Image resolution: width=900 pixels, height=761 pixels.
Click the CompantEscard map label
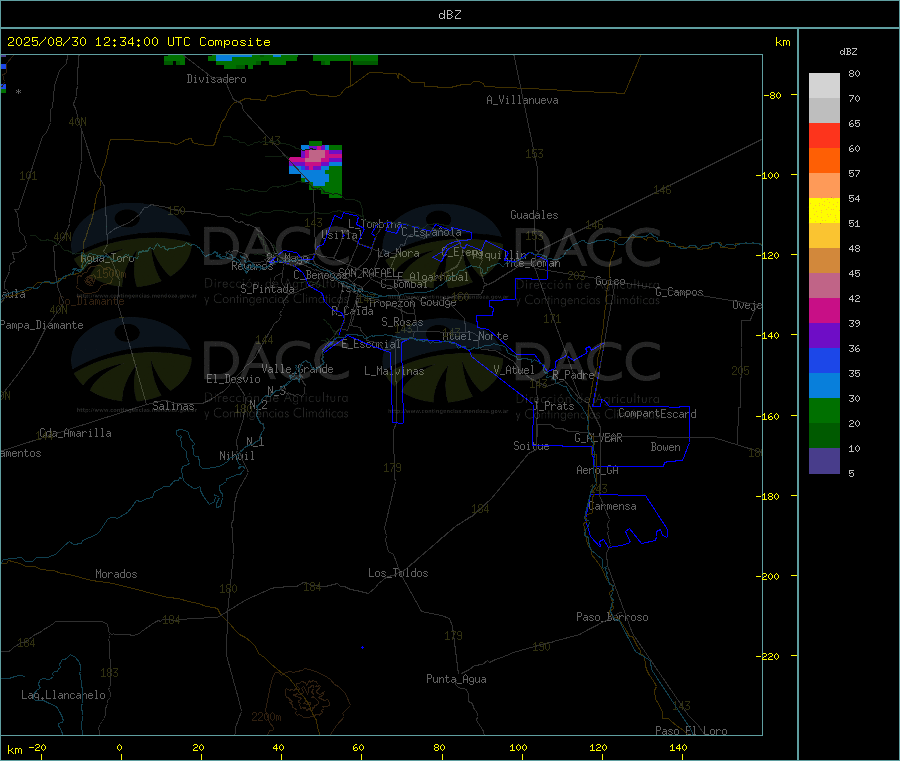pyautogui.click(x=657, y=414)
